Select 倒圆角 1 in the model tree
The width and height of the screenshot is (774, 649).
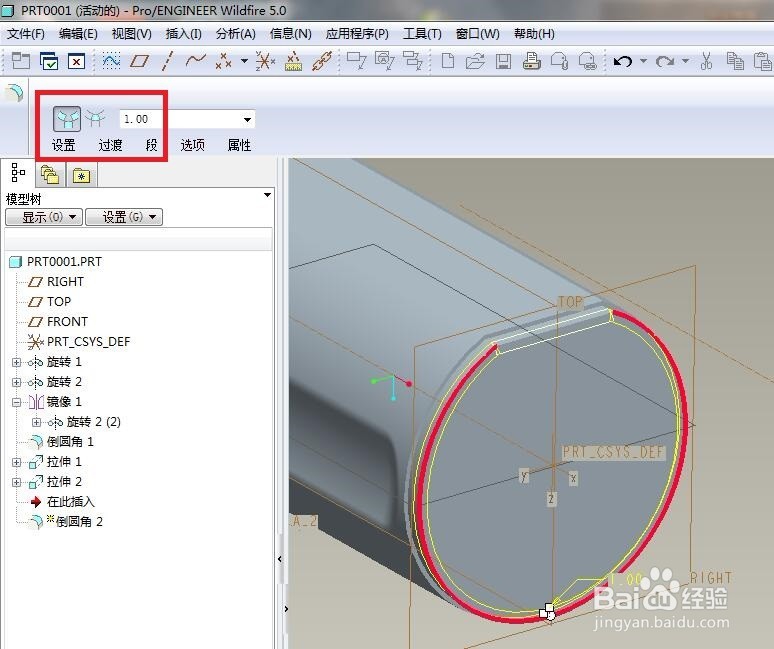point(70,442)
